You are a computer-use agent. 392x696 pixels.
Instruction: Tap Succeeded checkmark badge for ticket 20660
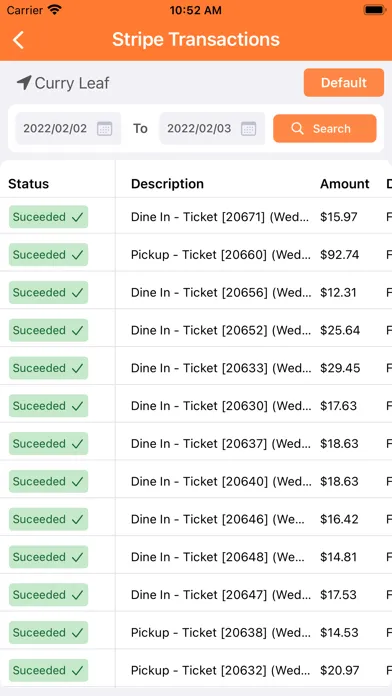(48, 255)
